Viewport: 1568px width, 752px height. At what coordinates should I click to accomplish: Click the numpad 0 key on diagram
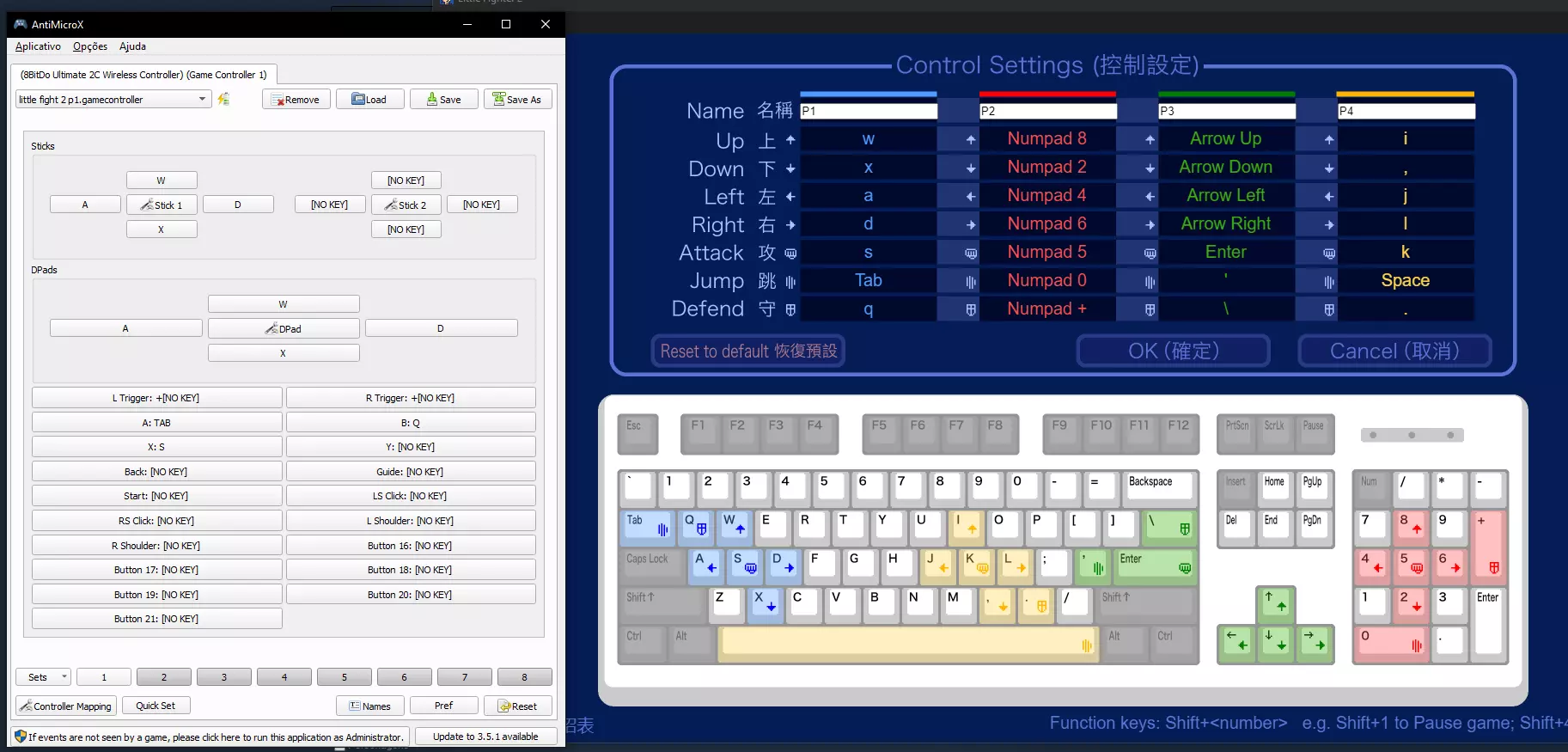tap(1392, 644)
